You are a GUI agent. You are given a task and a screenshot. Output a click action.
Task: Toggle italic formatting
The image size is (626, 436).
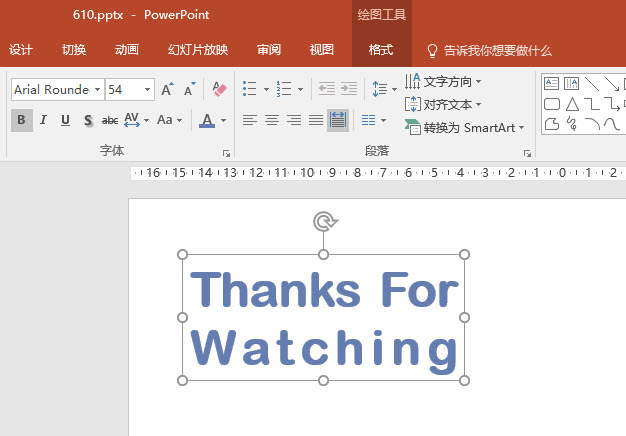point(43,120)
